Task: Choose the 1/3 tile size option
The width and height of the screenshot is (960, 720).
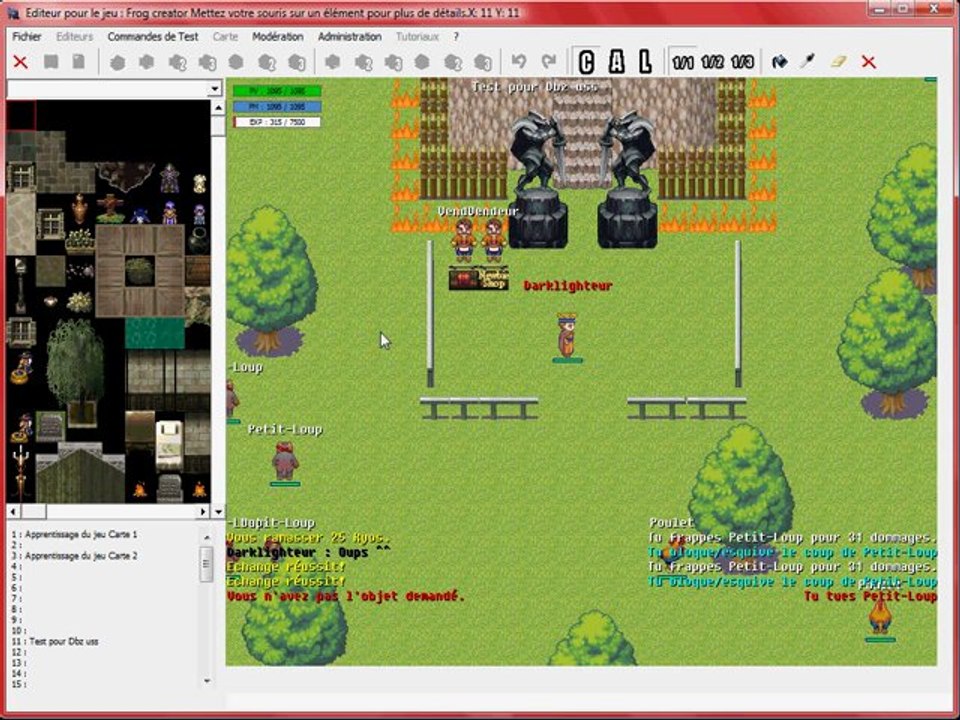Action: coord(742,62)
